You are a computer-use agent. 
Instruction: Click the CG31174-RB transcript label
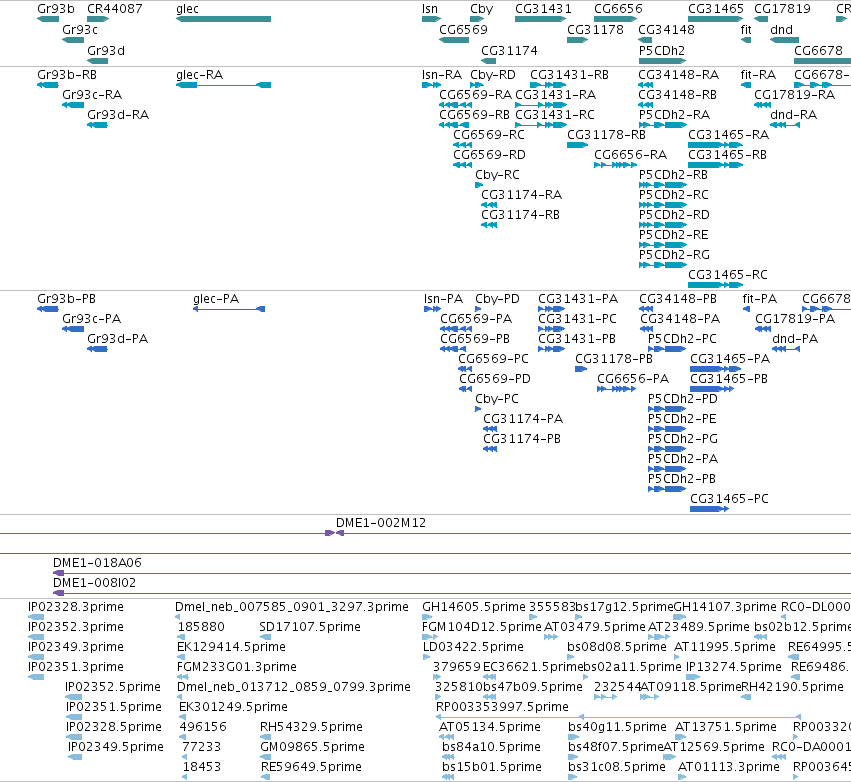[x=520, y=214]
